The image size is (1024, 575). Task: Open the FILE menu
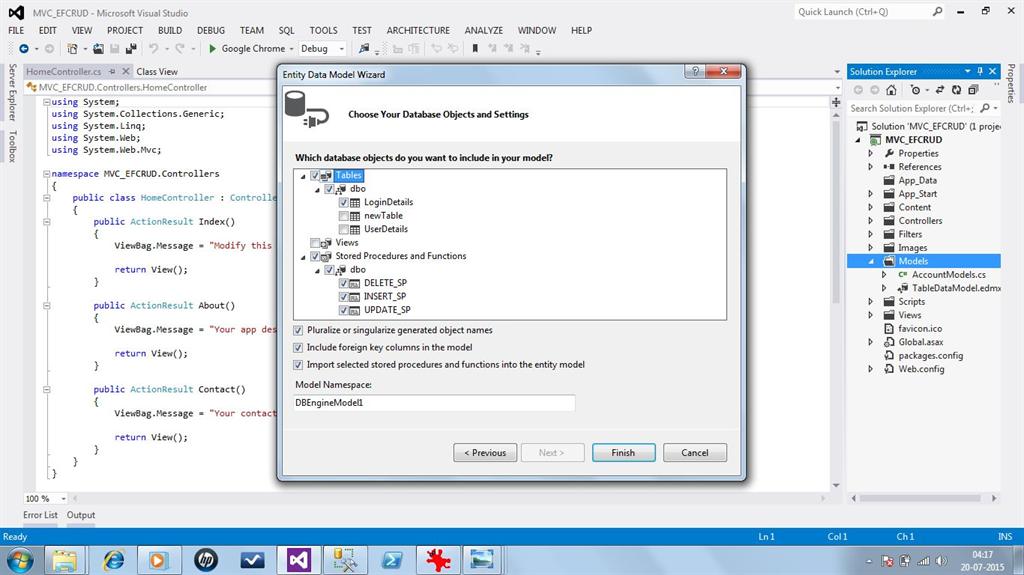(16, 30)
